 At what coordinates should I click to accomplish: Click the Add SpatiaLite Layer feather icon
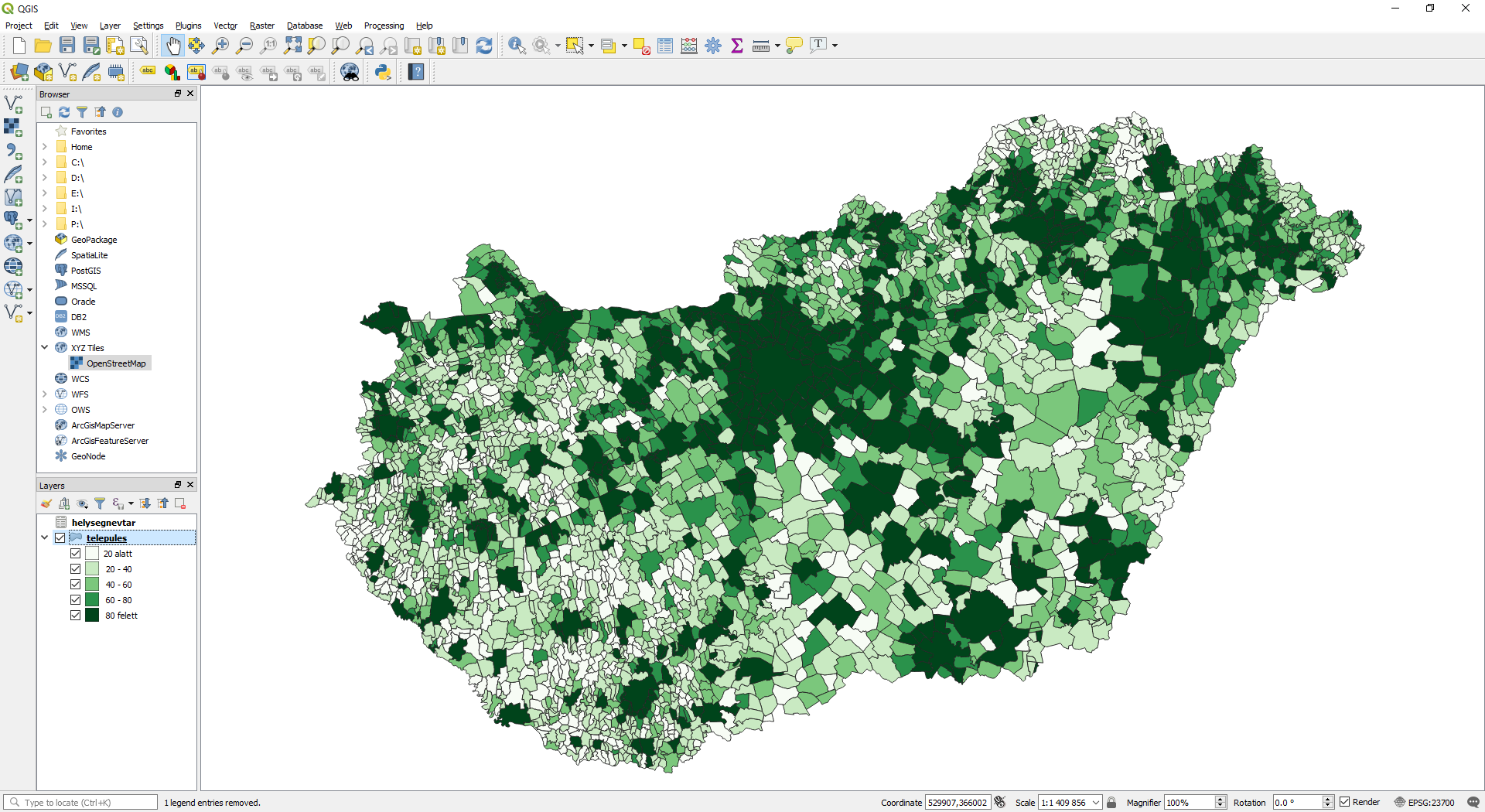[13, 174]
